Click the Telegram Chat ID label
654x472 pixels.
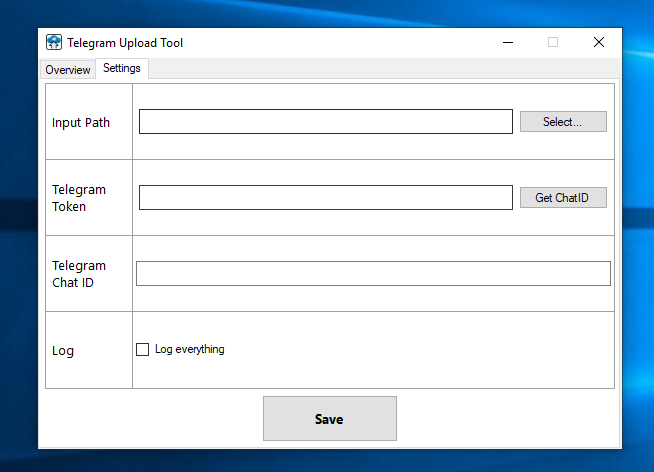(x=79, y=274)
